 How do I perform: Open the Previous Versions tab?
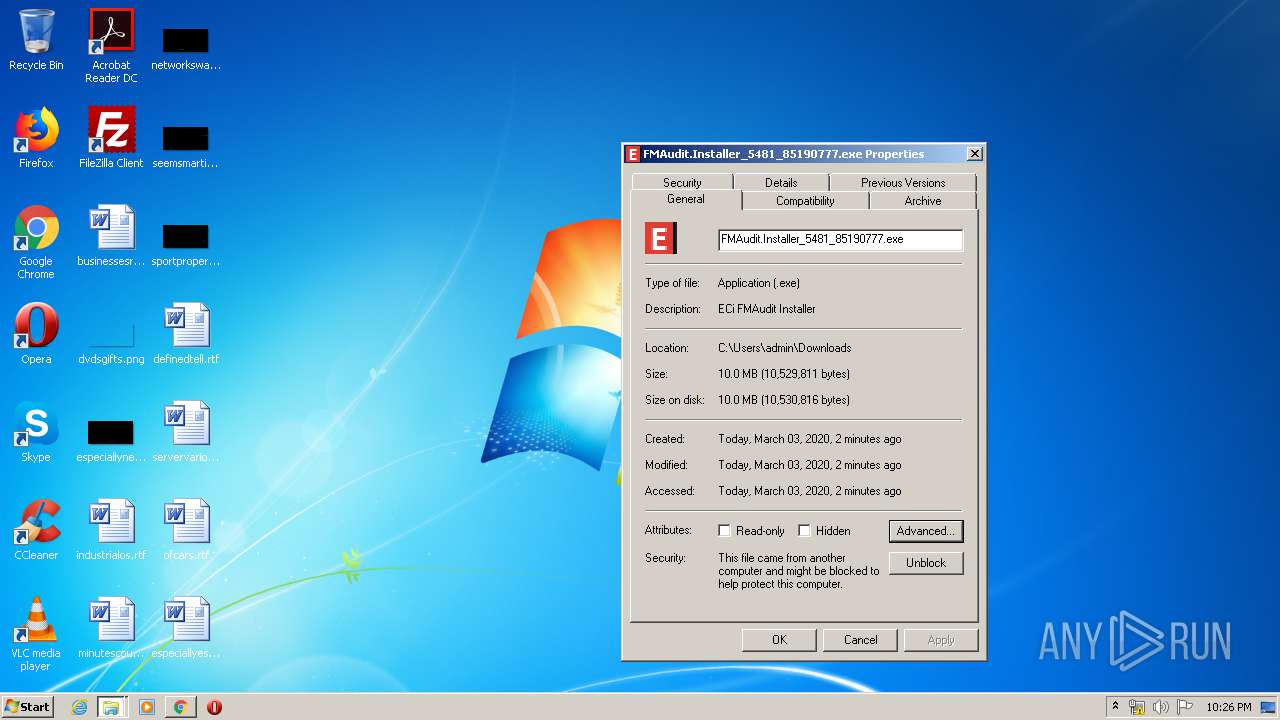coord(903,182)
